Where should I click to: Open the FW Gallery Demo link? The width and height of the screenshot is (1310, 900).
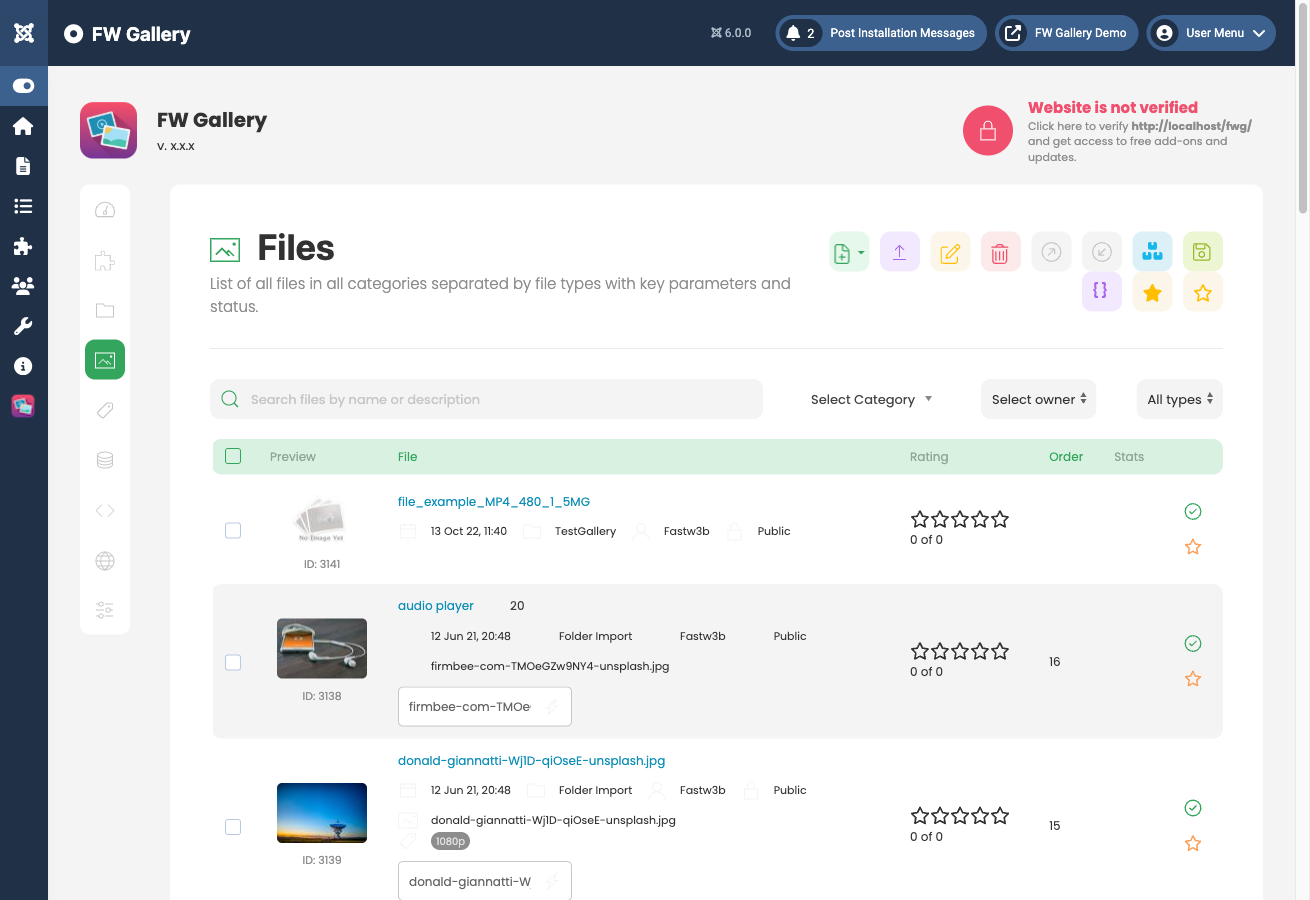(x=1066, y=32)
